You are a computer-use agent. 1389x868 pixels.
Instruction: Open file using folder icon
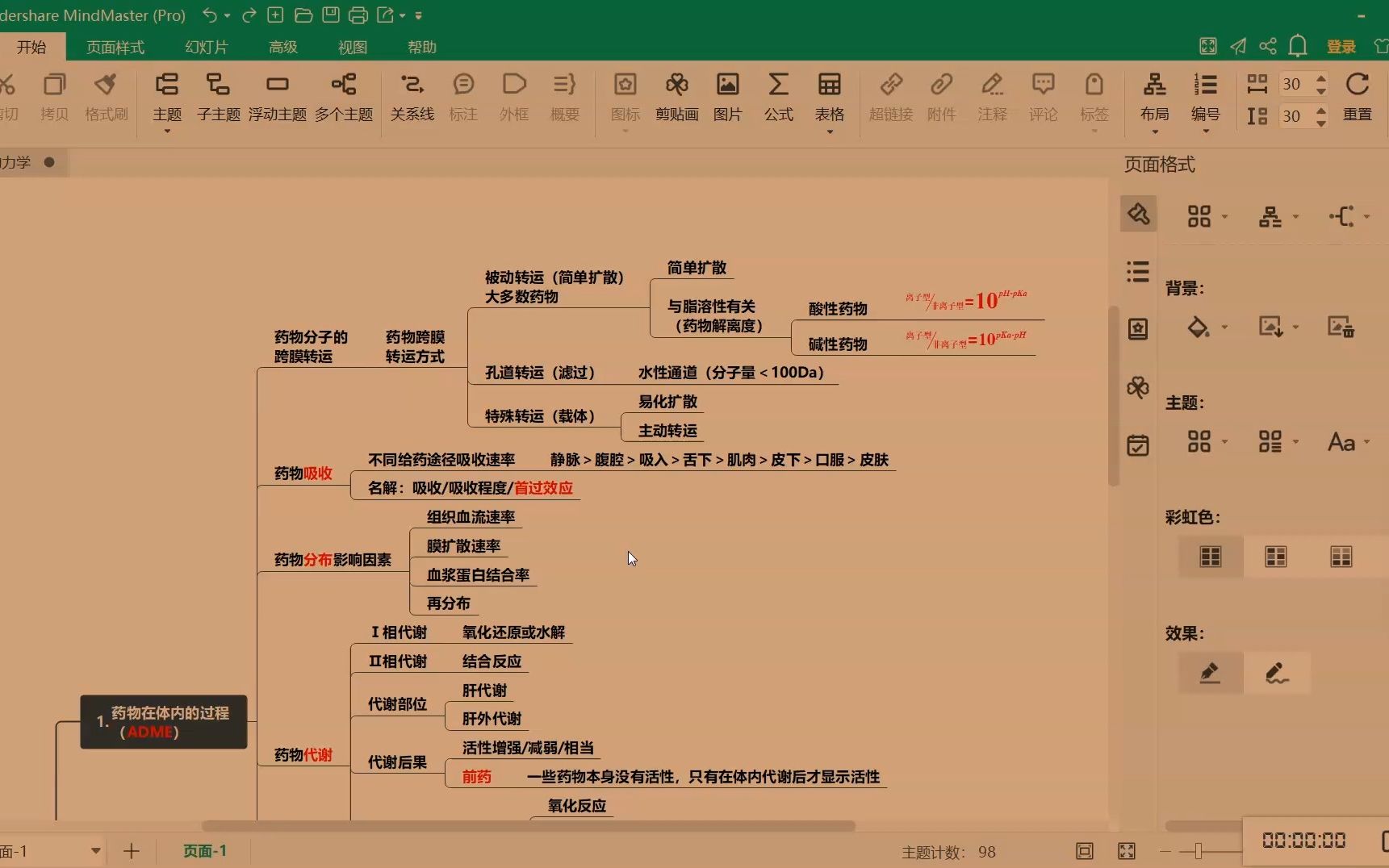click(x=303, y=15)
